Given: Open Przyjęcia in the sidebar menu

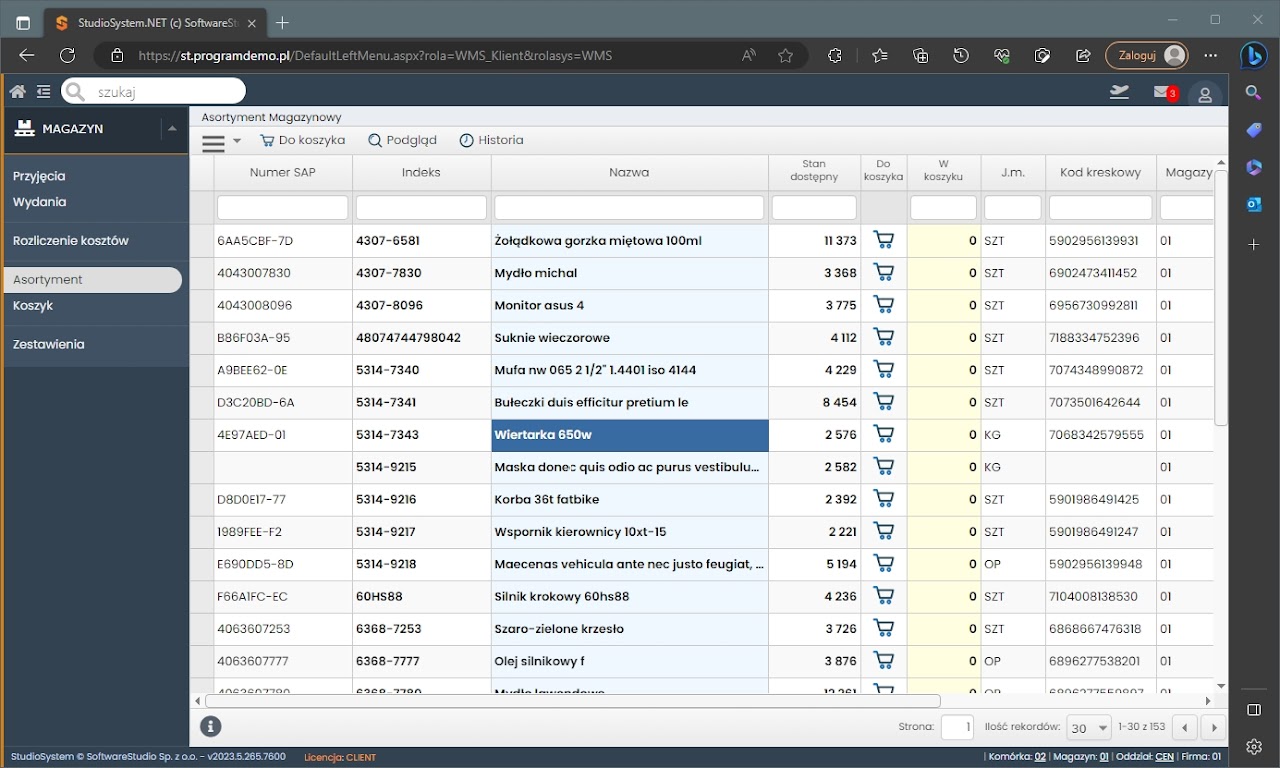Looking at the screenshot, I should (39, 176).
